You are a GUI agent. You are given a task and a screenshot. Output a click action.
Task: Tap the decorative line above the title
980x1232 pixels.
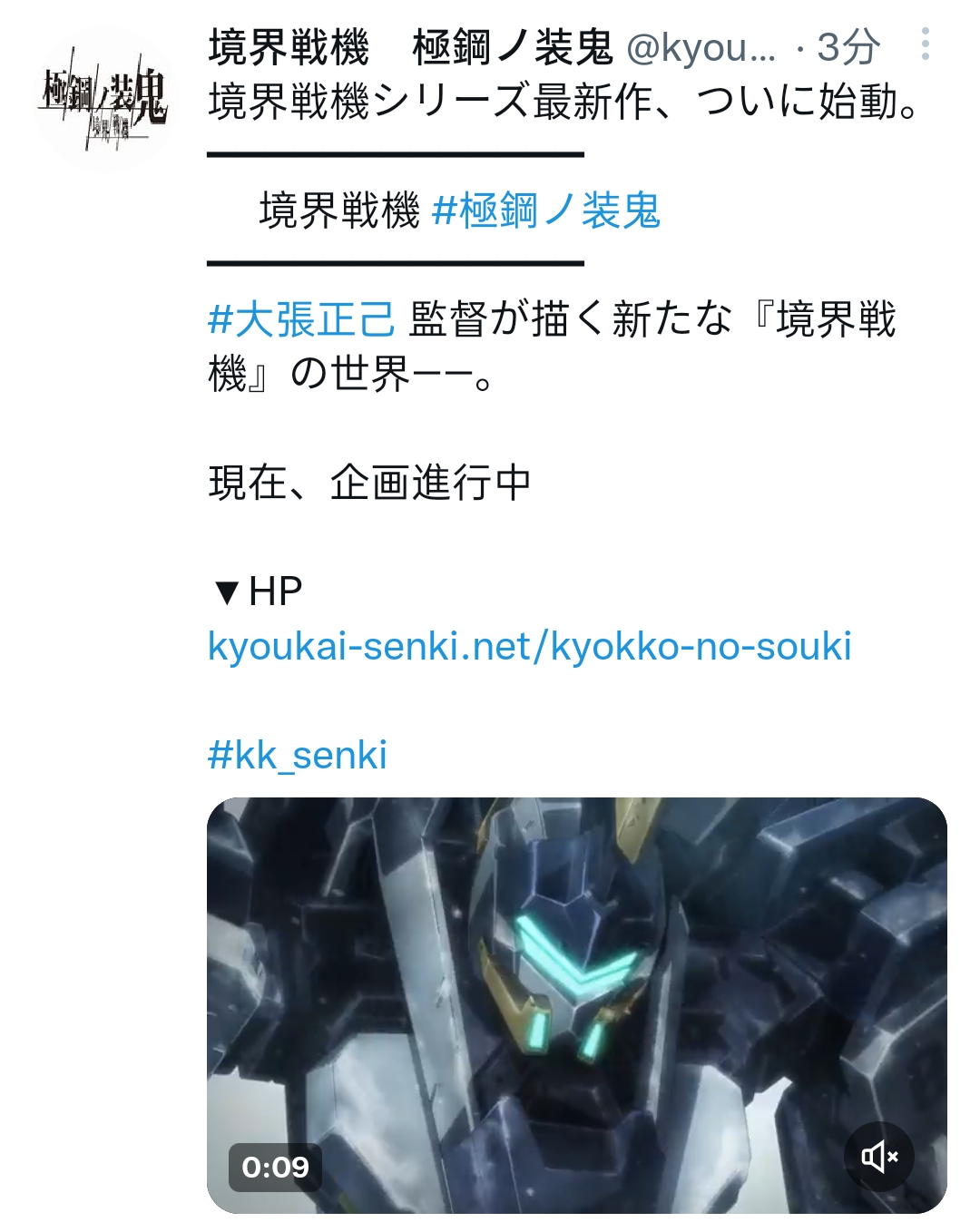pyautogui.click(x=396, y=155)
